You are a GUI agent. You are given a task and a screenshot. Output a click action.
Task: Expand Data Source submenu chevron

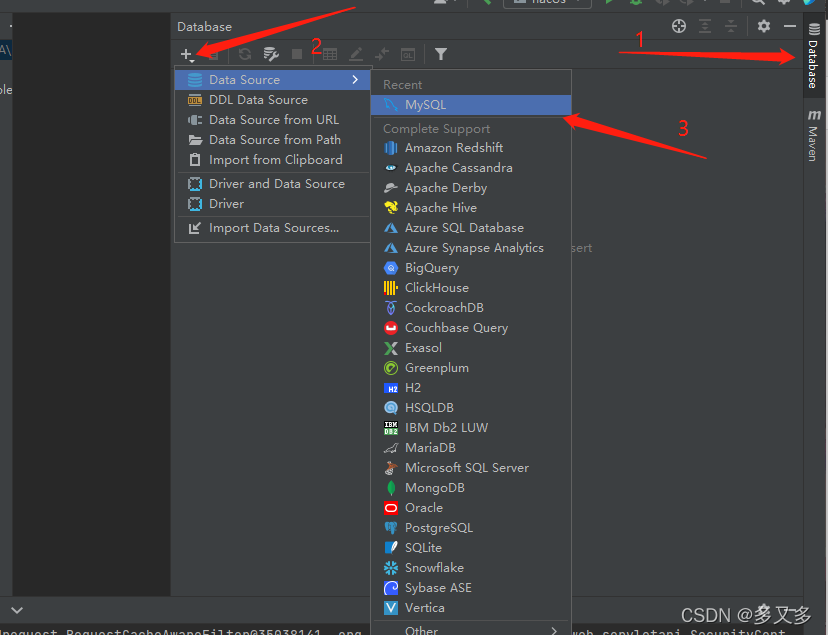coord(355,80)
